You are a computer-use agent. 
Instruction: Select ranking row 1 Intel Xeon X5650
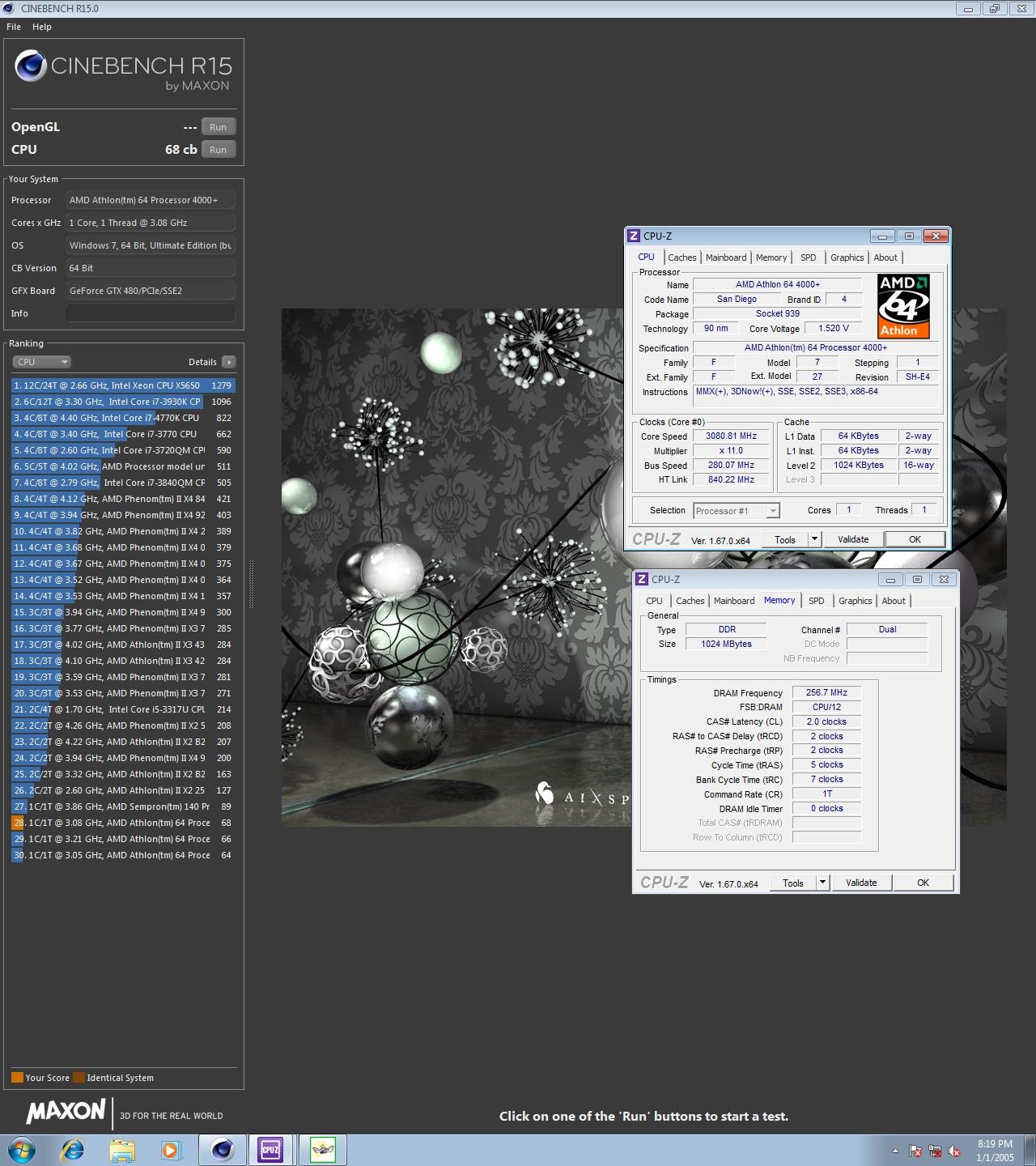(x=123, y=385)
